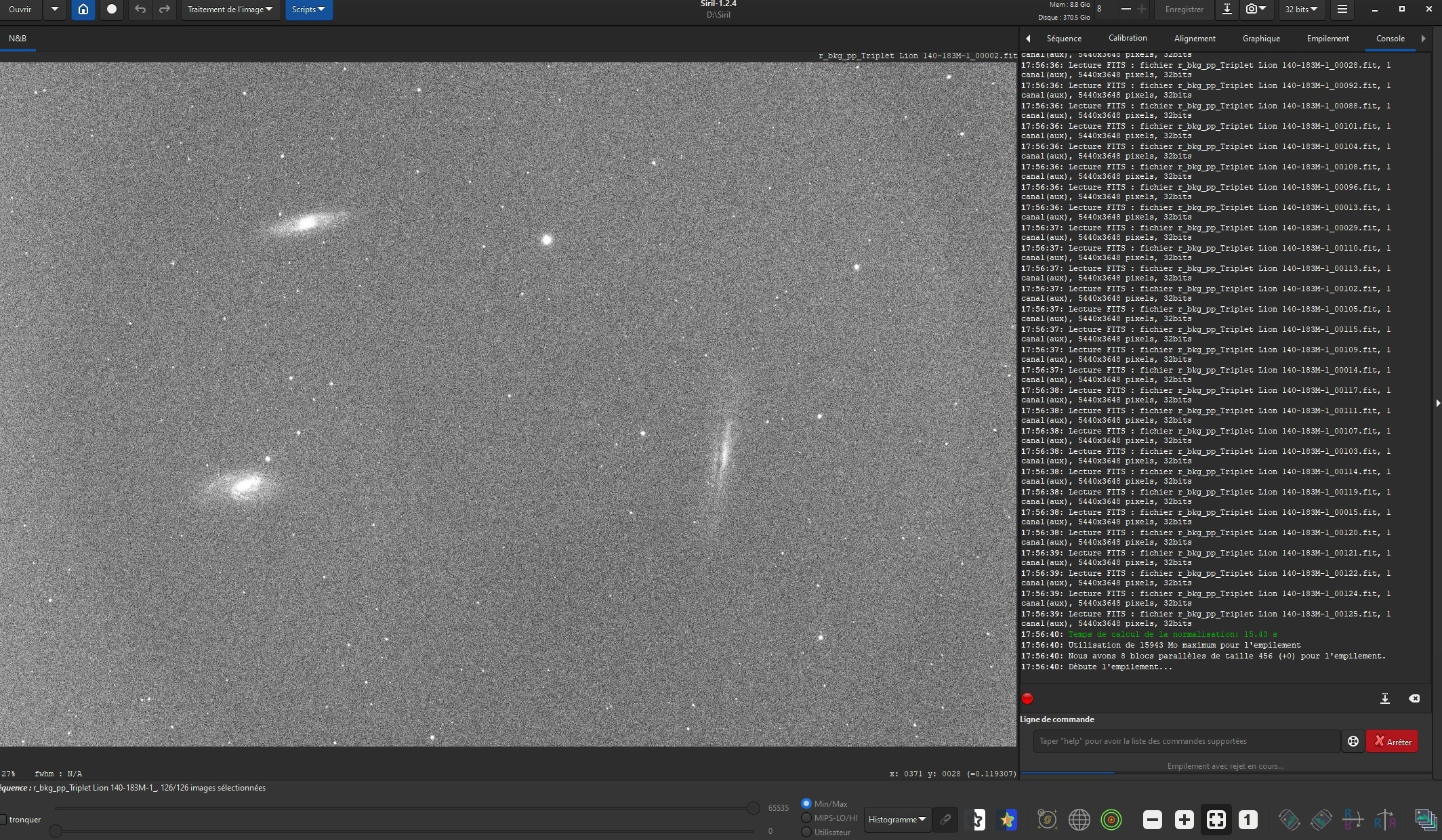Click the astrometry annotations galaxy icon
Viewport: 1442px width, 840px height.
click(x=1047, y=820)
